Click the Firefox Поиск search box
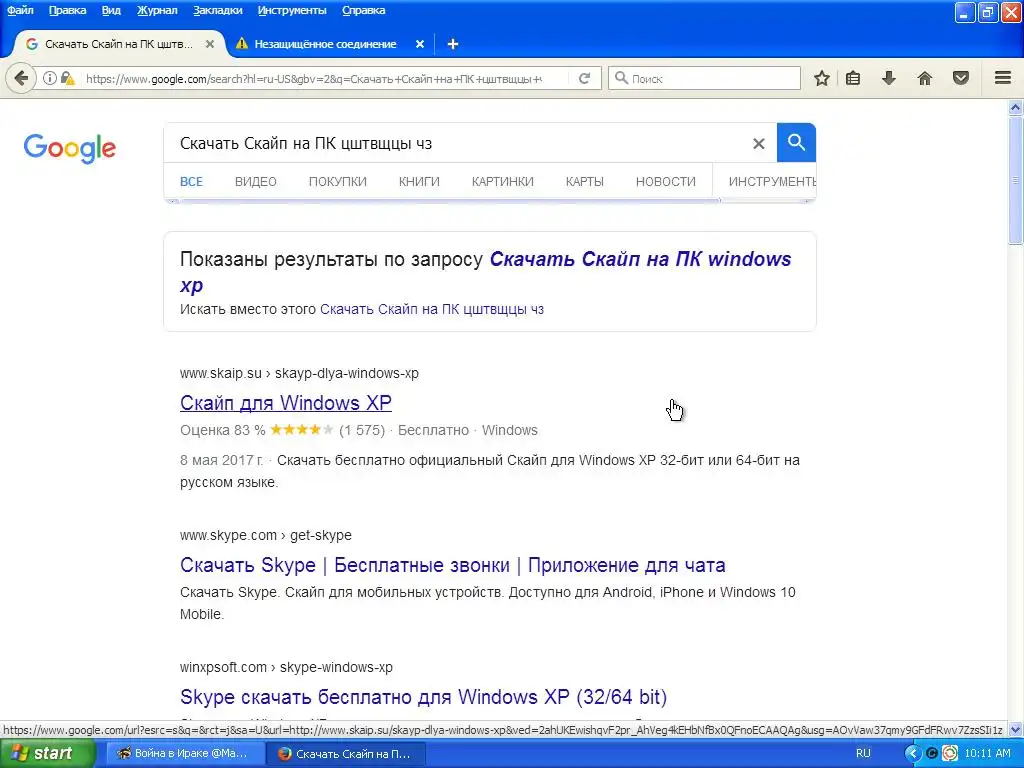This screenshot has height=768, width=1024. pyautogui.click(x=704, y=78)
